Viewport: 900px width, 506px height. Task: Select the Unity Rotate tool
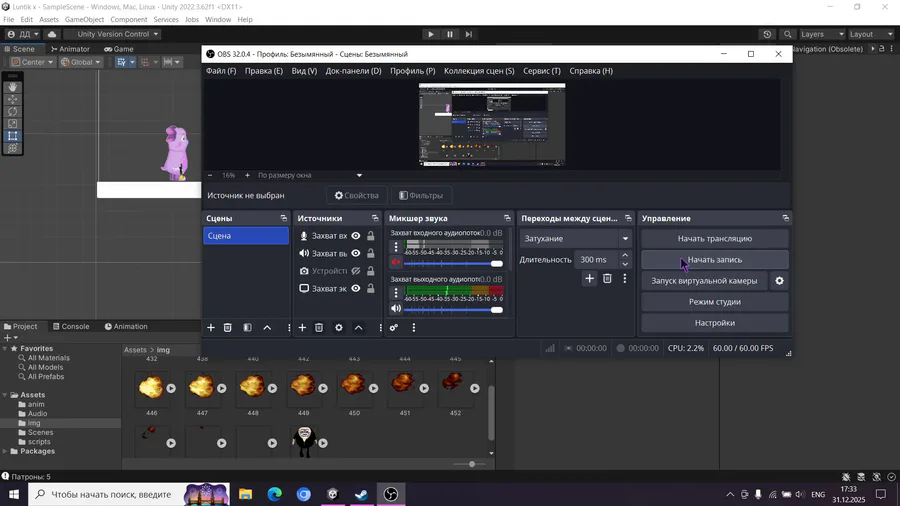tap(12, 111)
